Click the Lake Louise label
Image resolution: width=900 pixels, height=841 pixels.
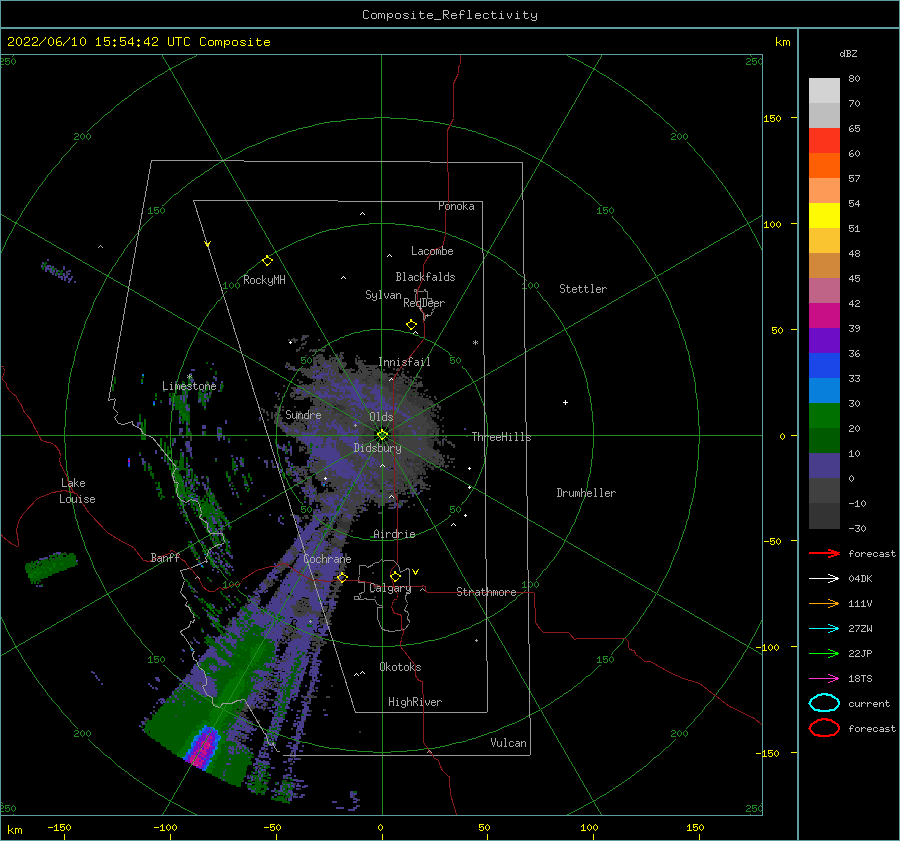(77, 491)
